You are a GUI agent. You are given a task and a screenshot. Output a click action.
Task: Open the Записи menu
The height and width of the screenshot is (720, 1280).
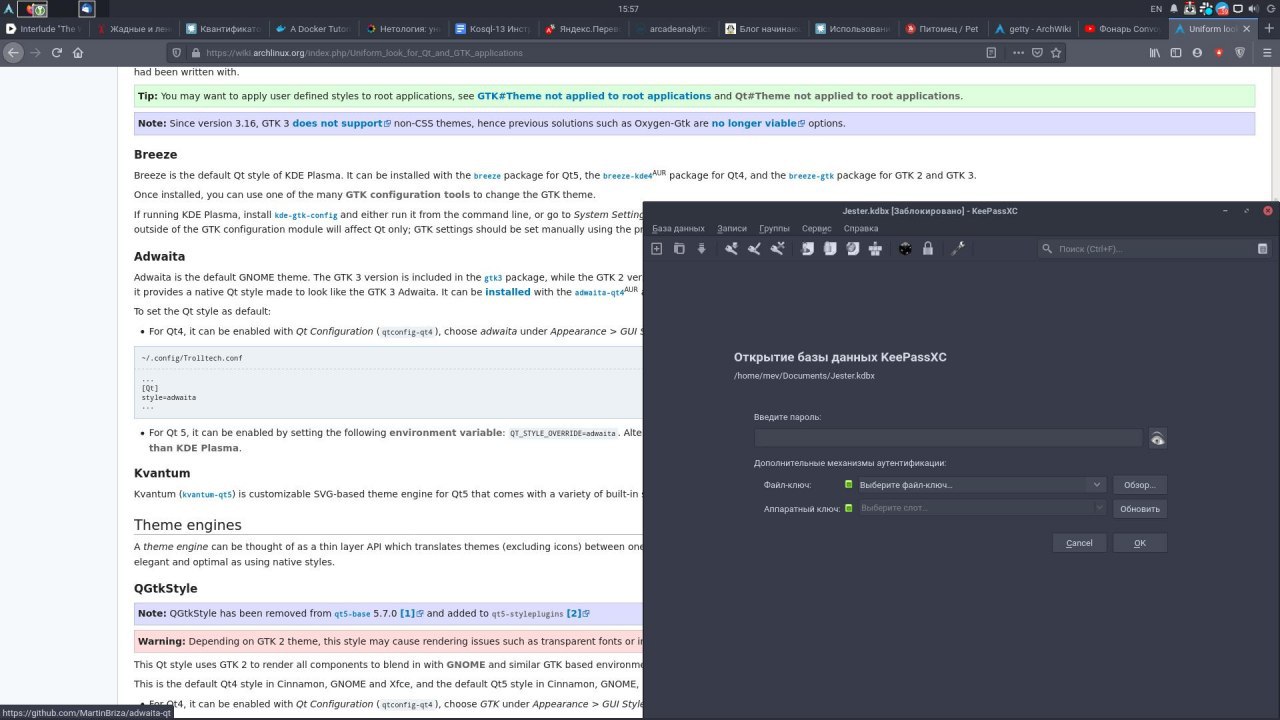(x=732, y=229)
